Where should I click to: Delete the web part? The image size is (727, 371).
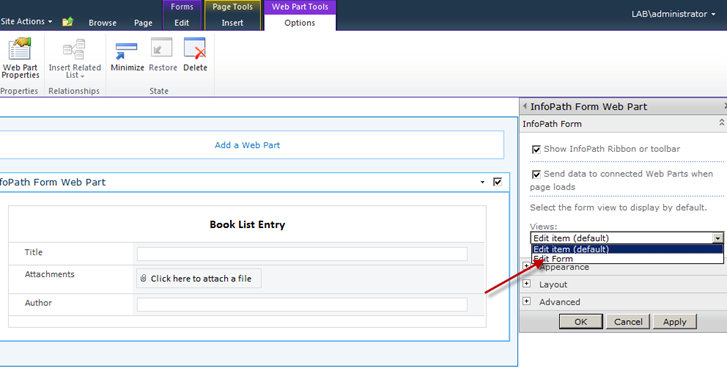195,55
